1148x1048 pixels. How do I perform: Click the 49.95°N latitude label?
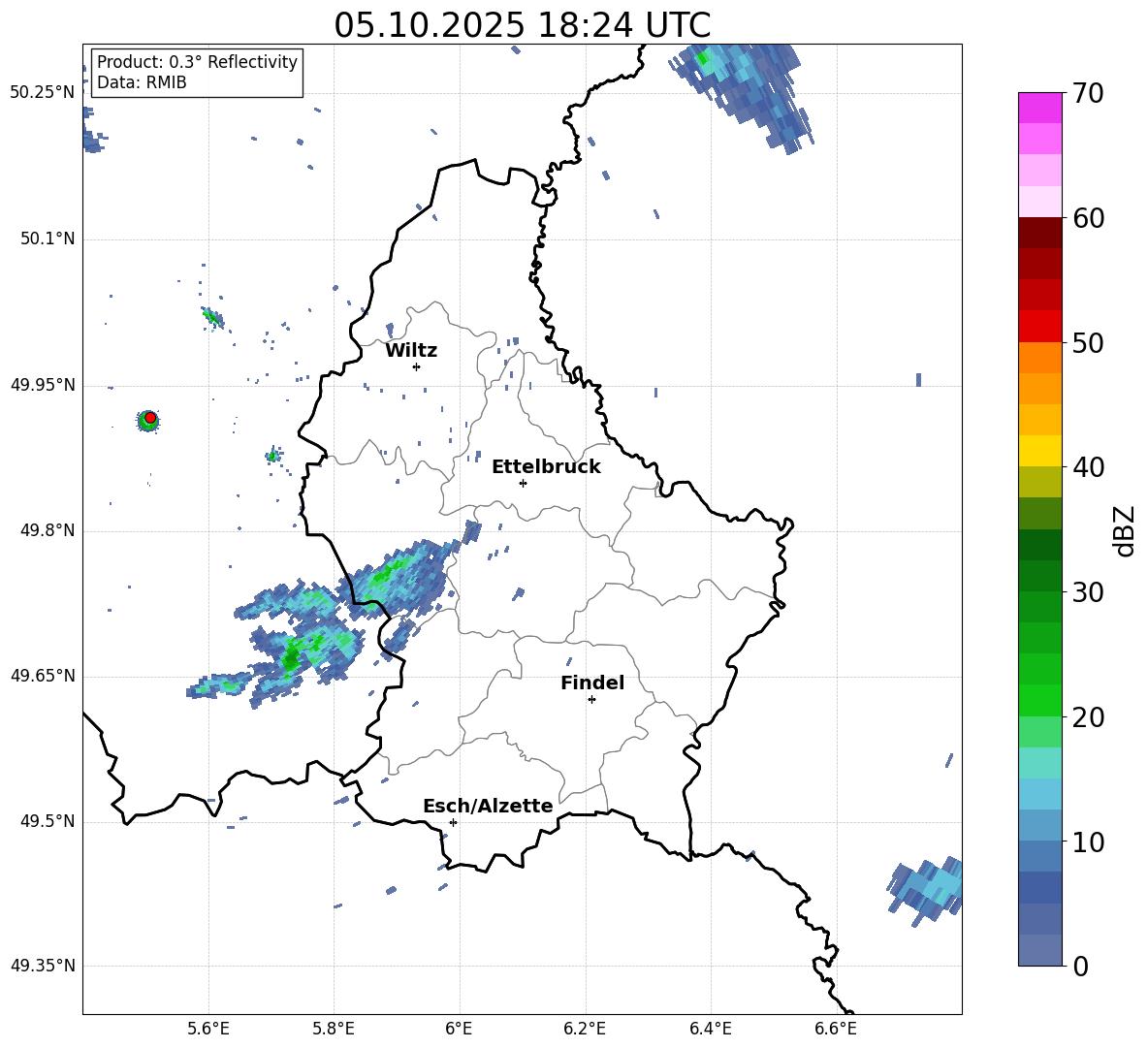click(43, 385)
